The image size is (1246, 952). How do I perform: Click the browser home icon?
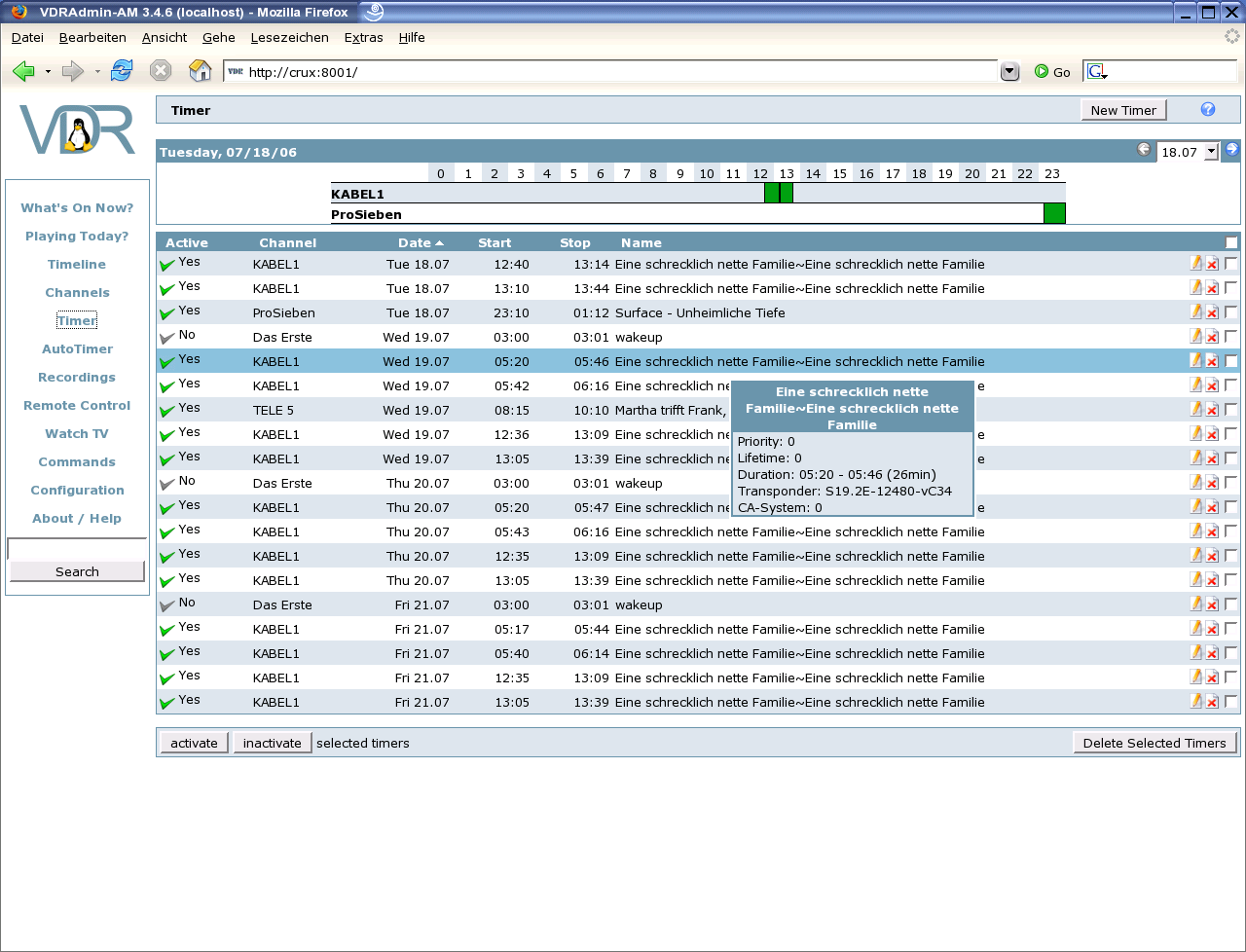click(200, 71)
